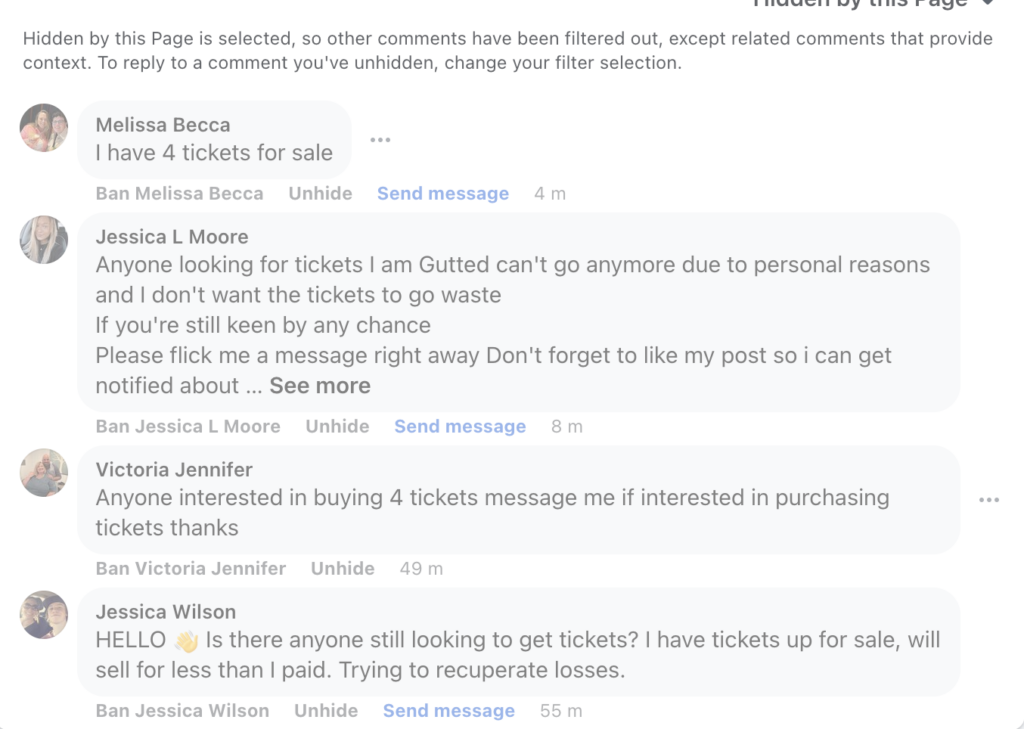Unhide Melissa Becca's comment
This screenshot has width=1024, height=729.
[x=320, y=194]
